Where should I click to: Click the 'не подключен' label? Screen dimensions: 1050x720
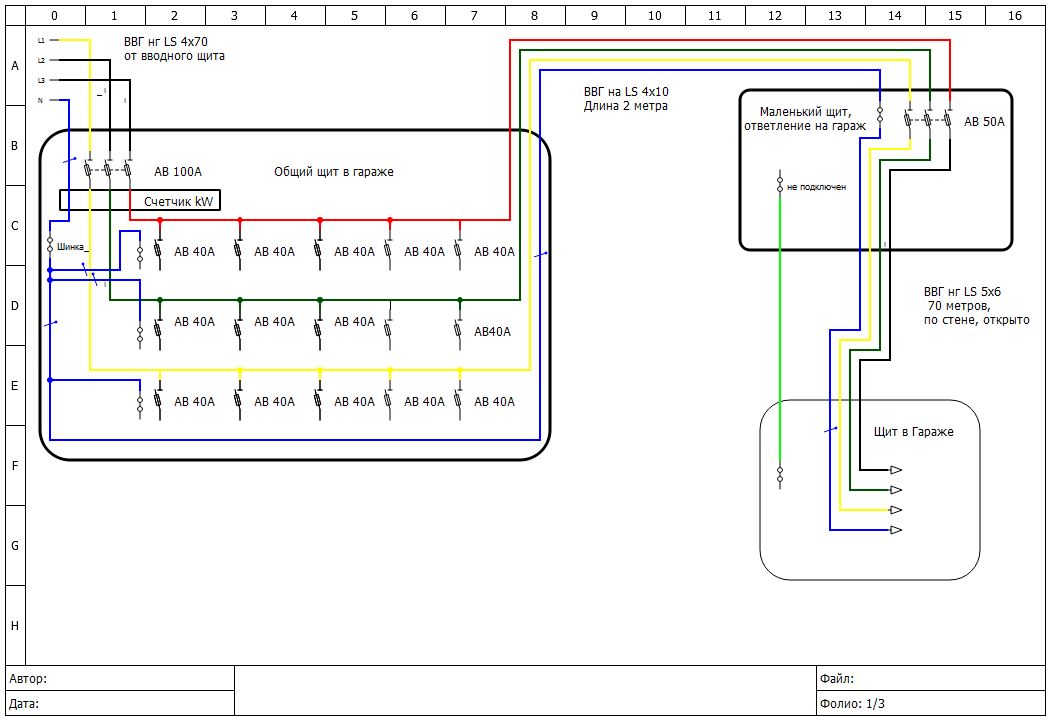[816, 187]
